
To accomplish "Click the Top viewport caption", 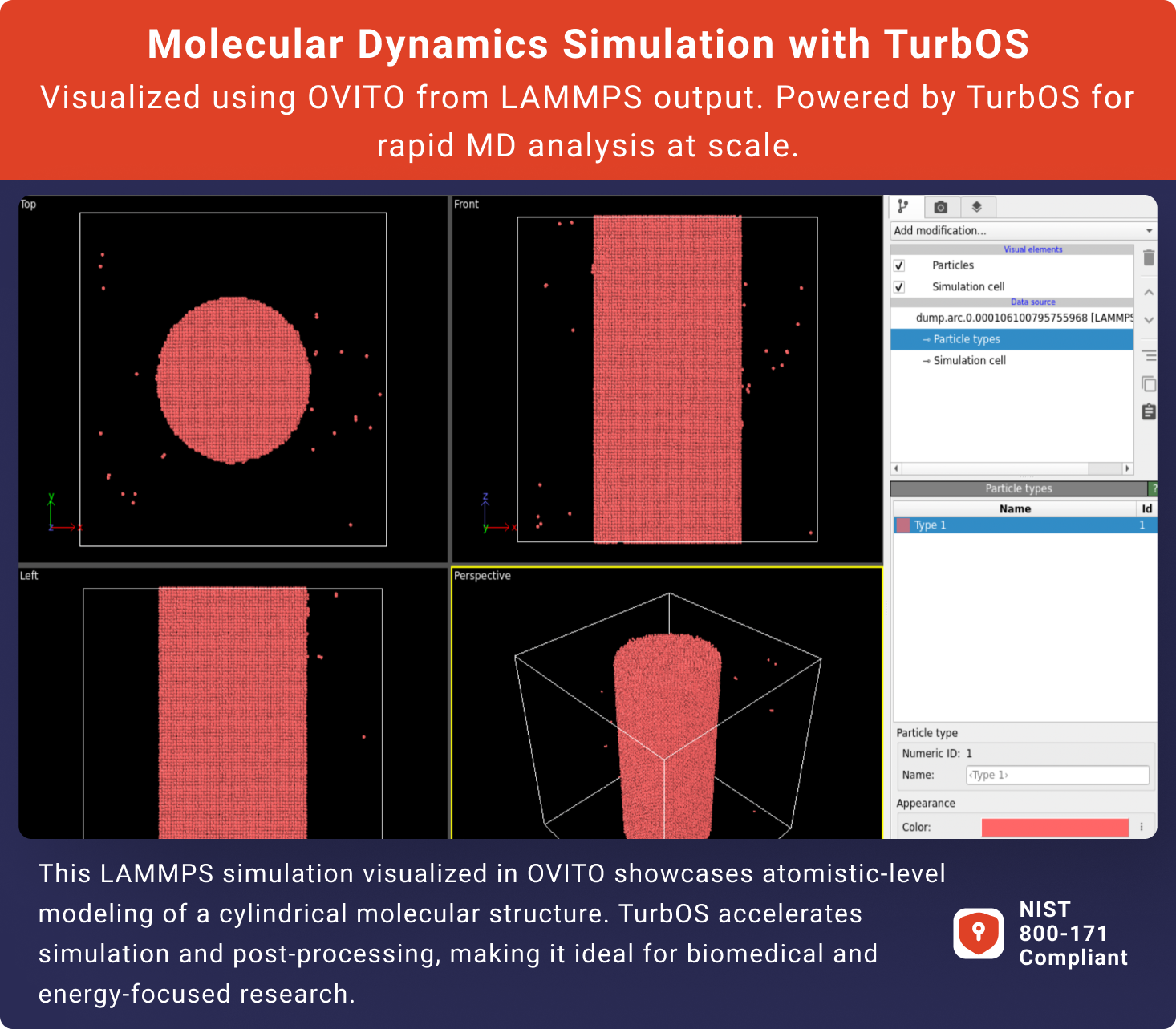I will pos(28,205).
